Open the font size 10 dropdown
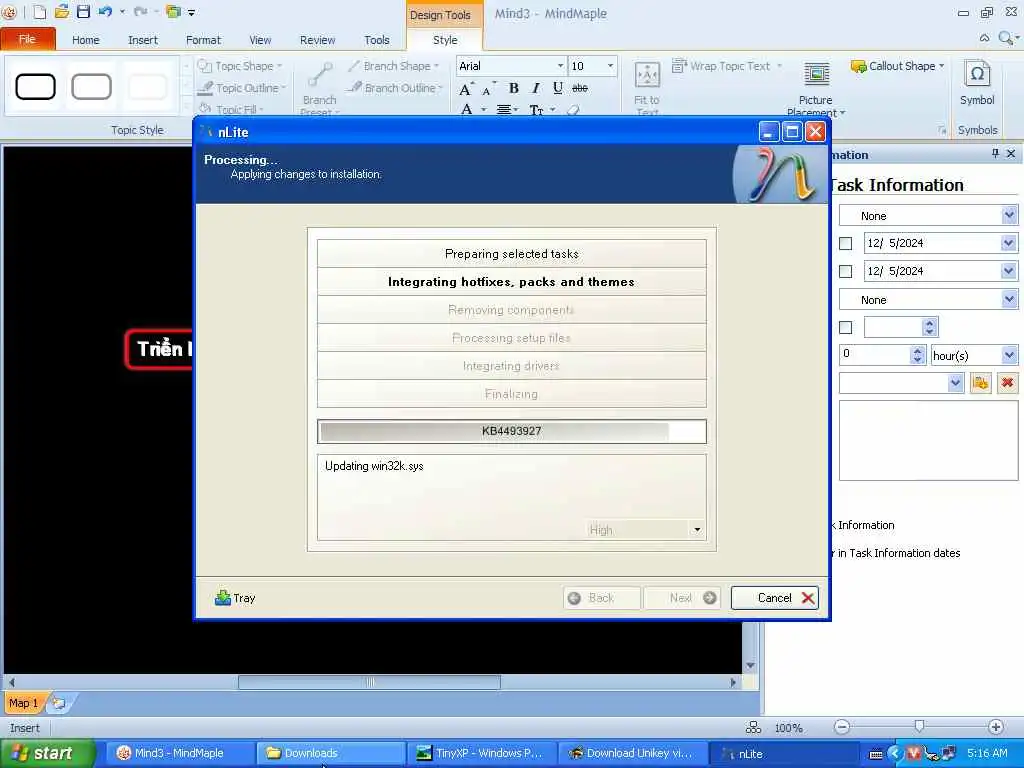 (x=610, y=66)
